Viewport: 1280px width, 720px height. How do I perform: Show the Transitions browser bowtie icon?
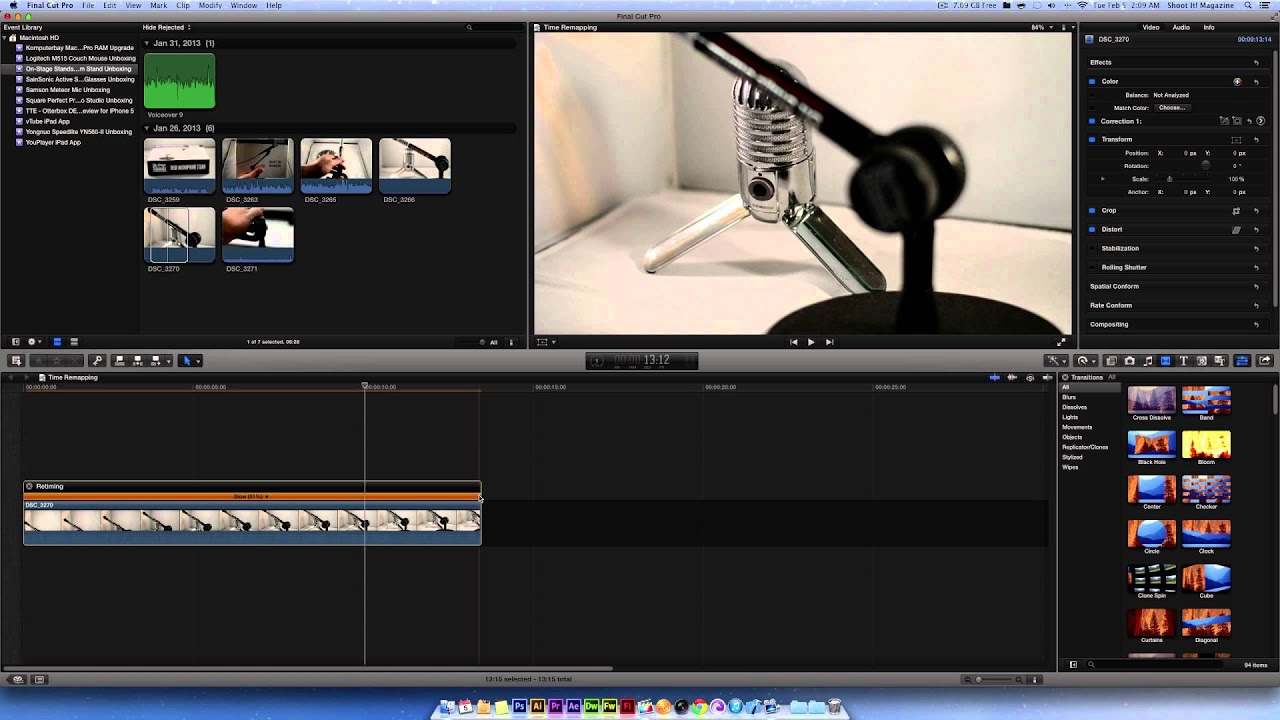(1165, 361)
